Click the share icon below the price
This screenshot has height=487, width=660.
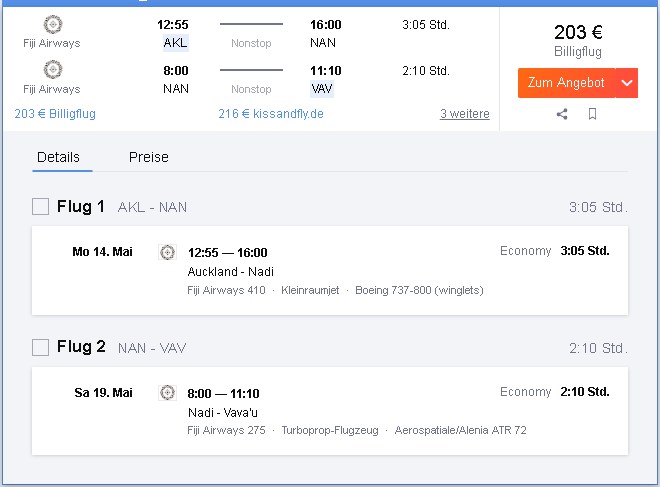click(x=562, y=114)
